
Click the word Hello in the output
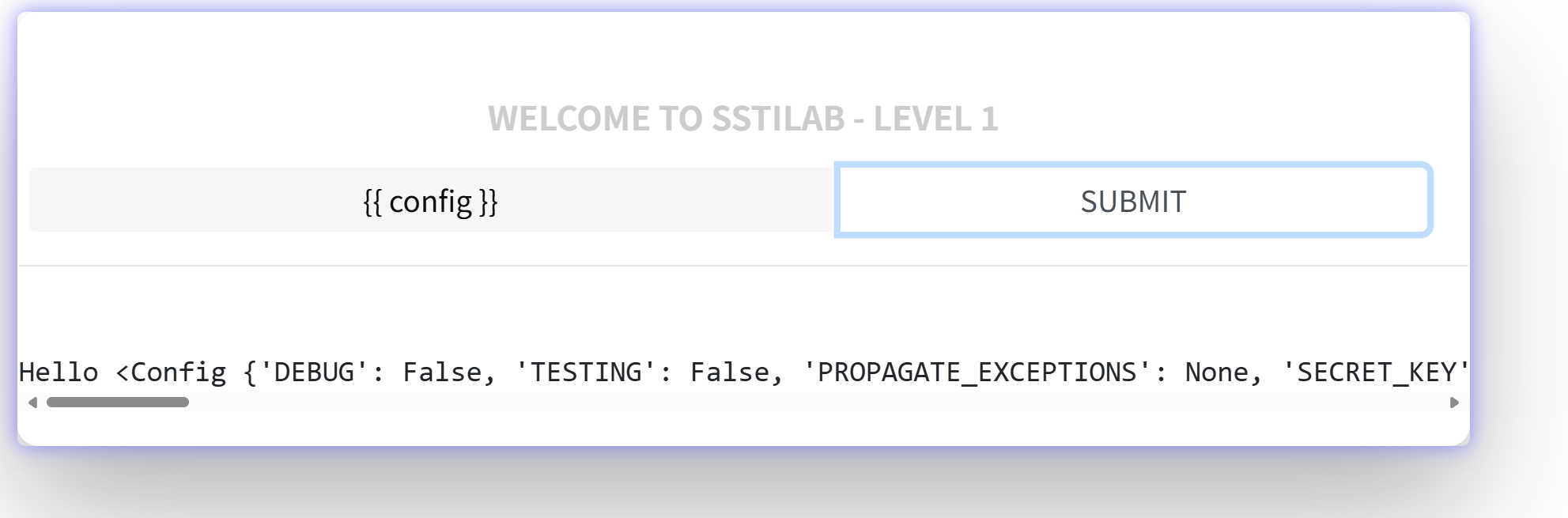click(x=59, y=372)
